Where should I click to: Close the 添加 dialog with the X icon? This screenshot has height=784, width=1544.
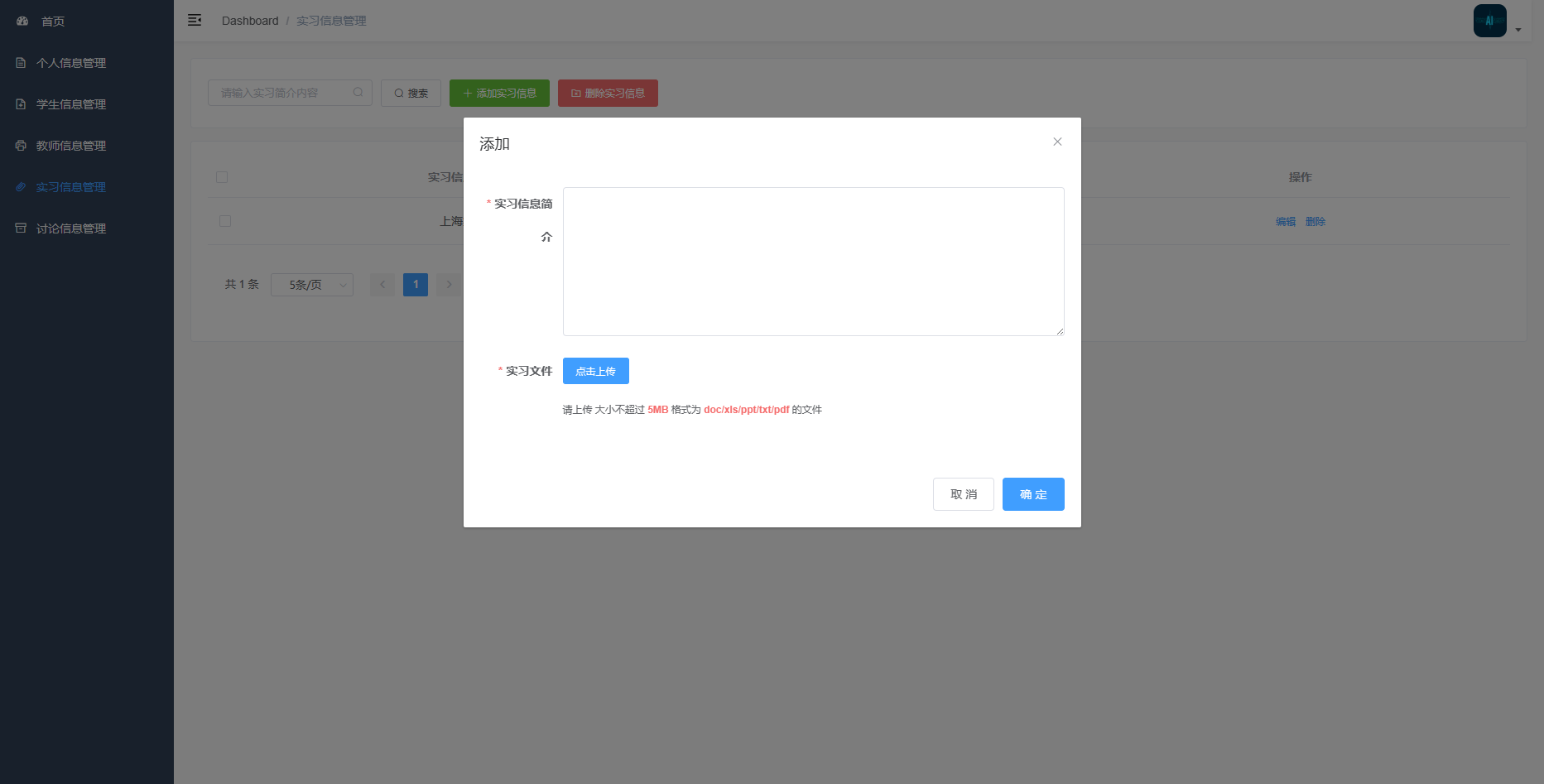(1057, 142)
